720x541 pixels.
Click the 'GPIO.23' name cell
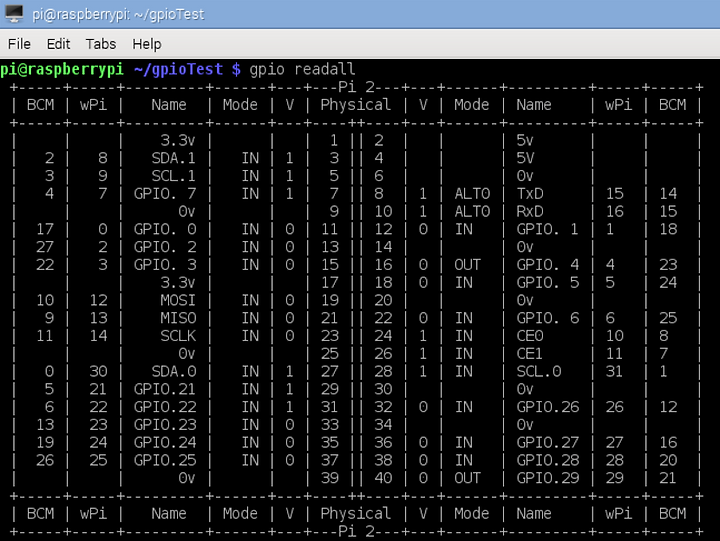click(x=165, y=424)
